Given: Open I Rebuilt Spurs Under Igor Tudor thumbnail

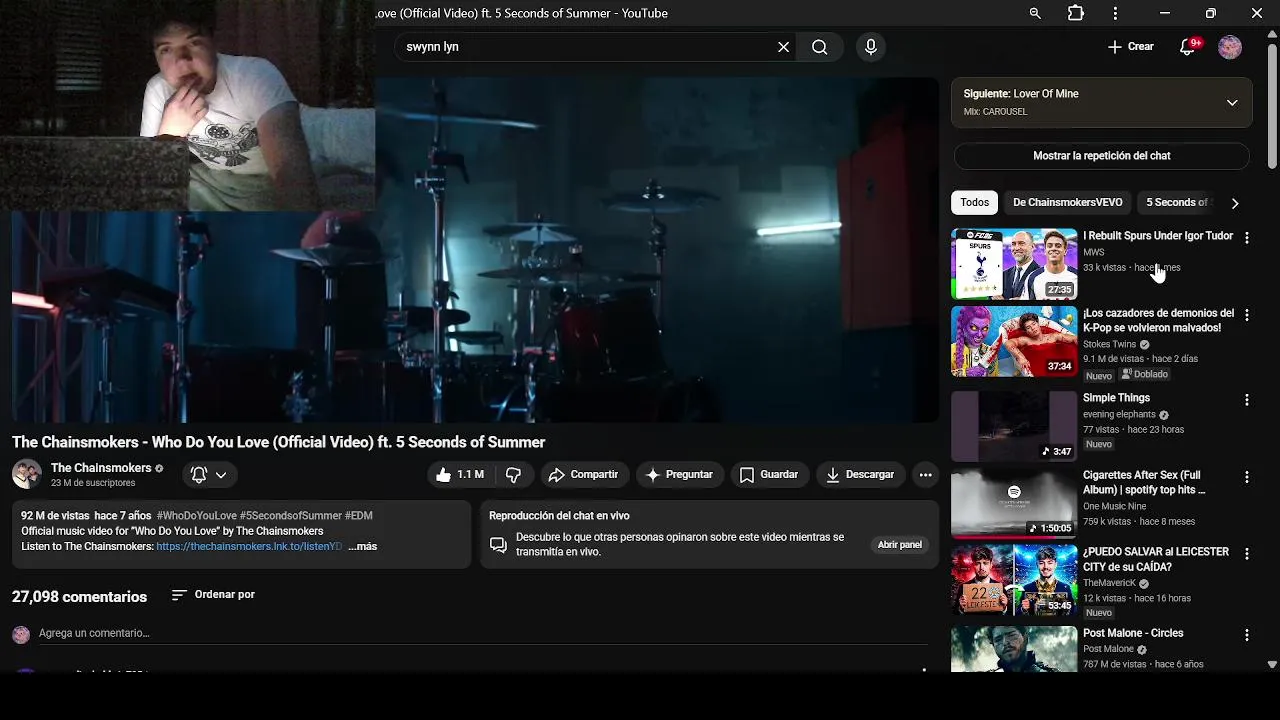Looking at the screenshot, I should pyautogui.click(x=1014, y=264).
